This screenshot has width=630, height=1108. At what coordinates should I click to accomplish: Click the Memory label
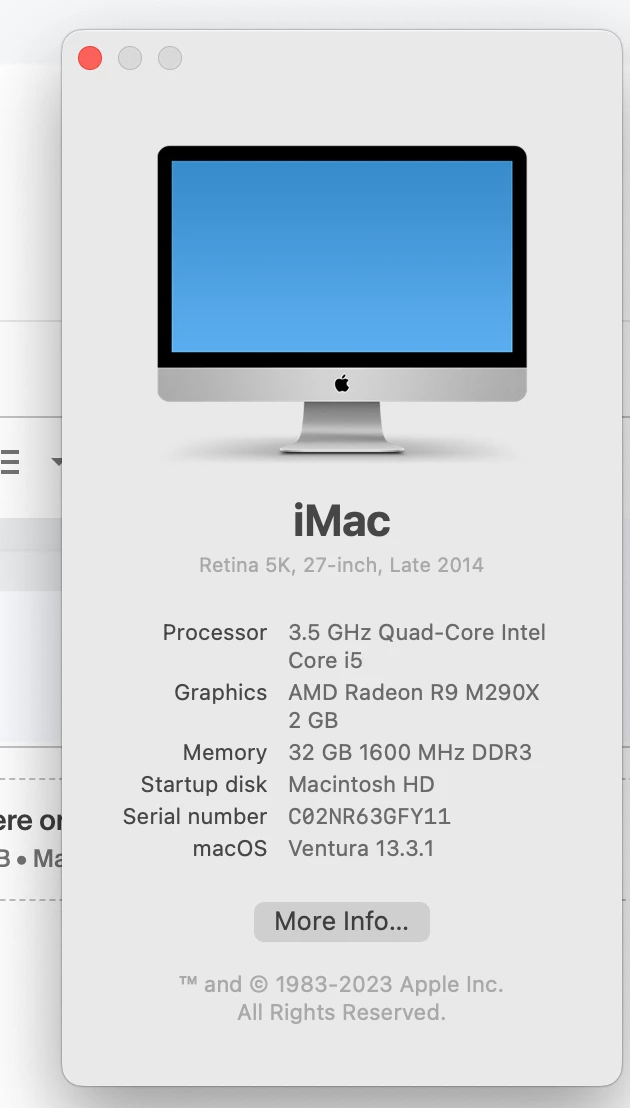[x=225, y=753]
